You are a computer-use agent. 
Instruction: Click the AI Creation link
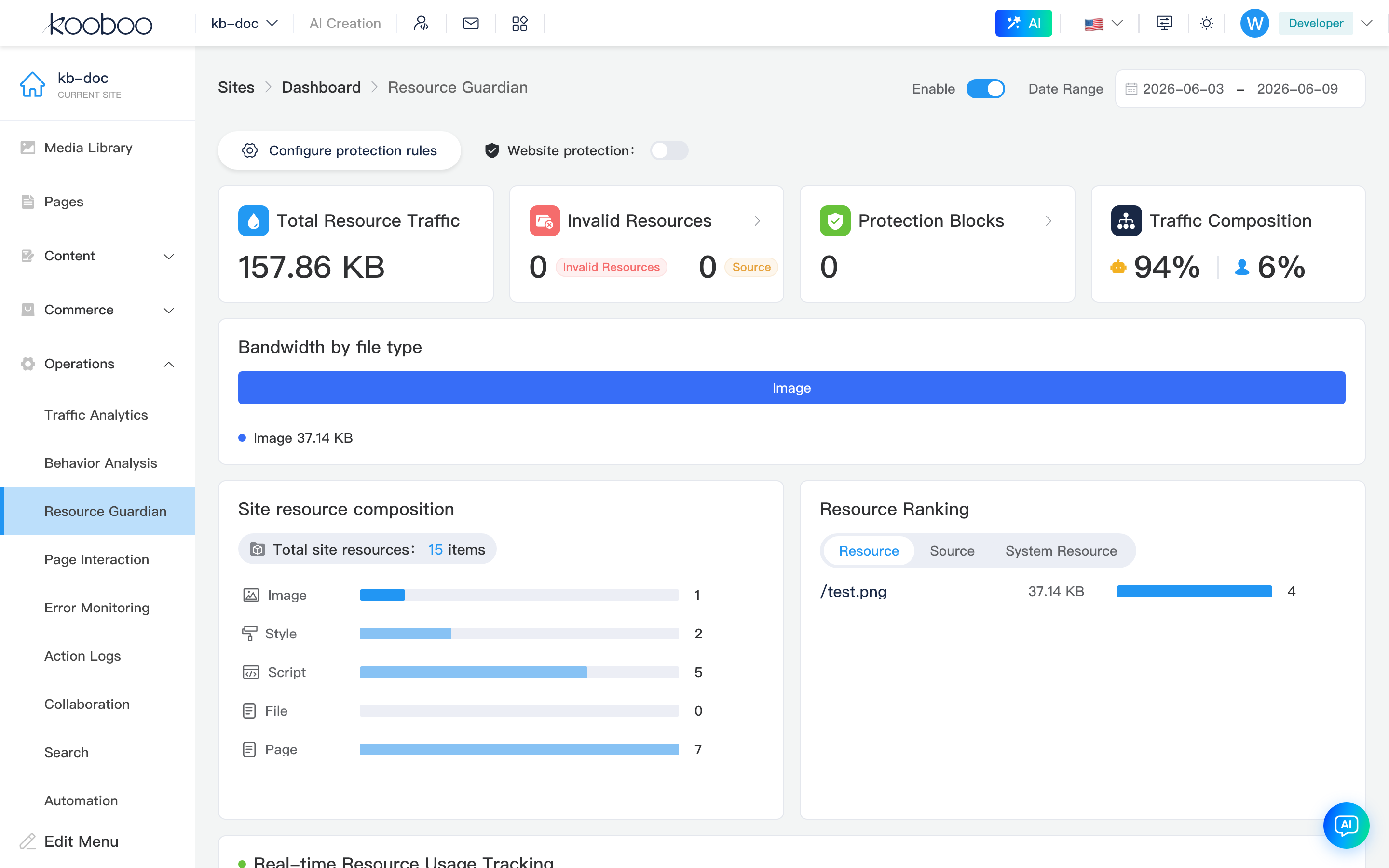[345, 24]
